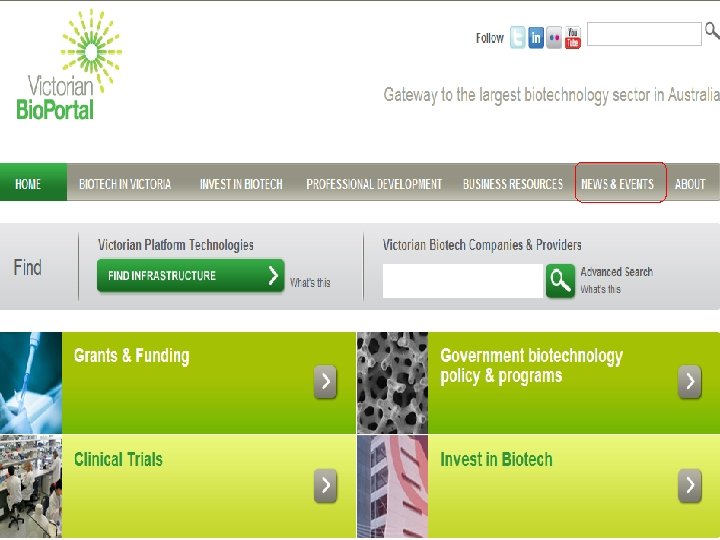Open the Flickr follow icon
Viewport: 720px width, 540px height.
[x=554, y=38]
